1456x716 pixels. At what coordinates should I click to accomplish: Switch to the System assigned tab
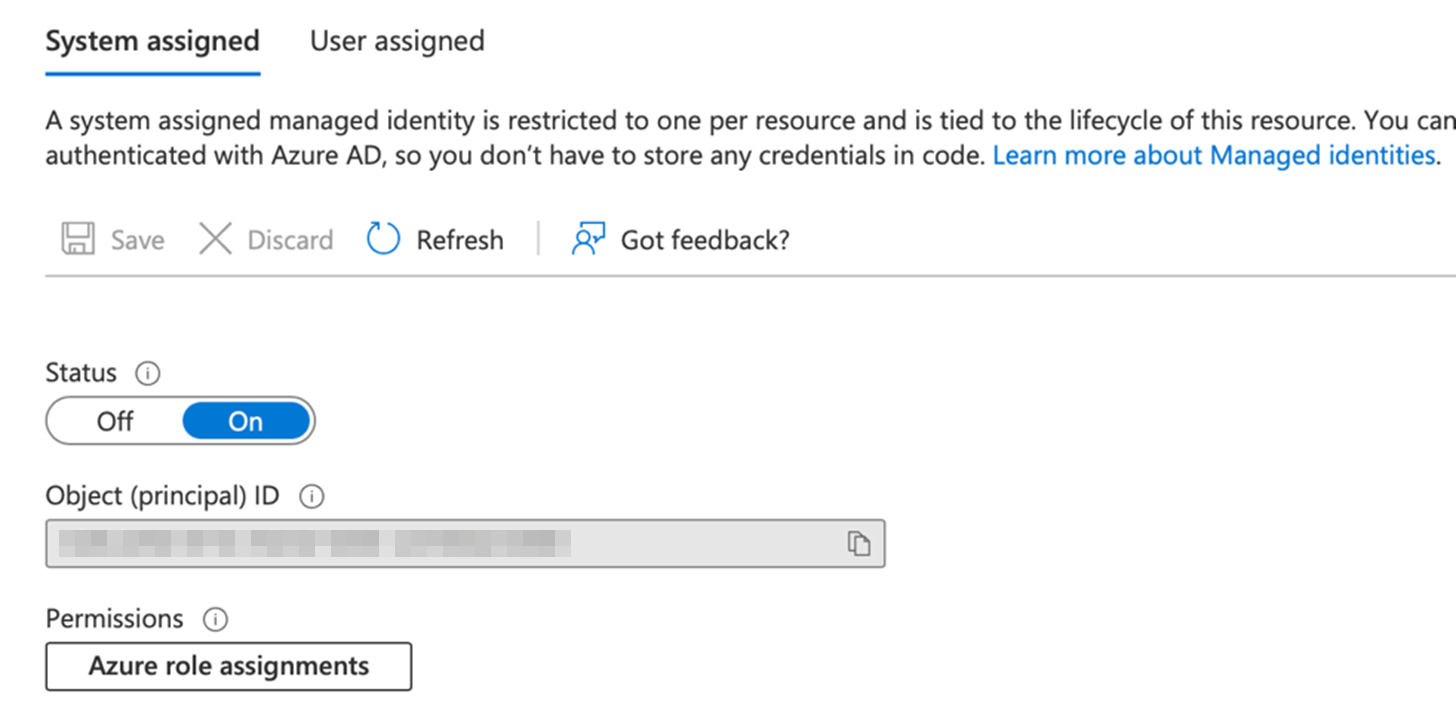point(152,42)
